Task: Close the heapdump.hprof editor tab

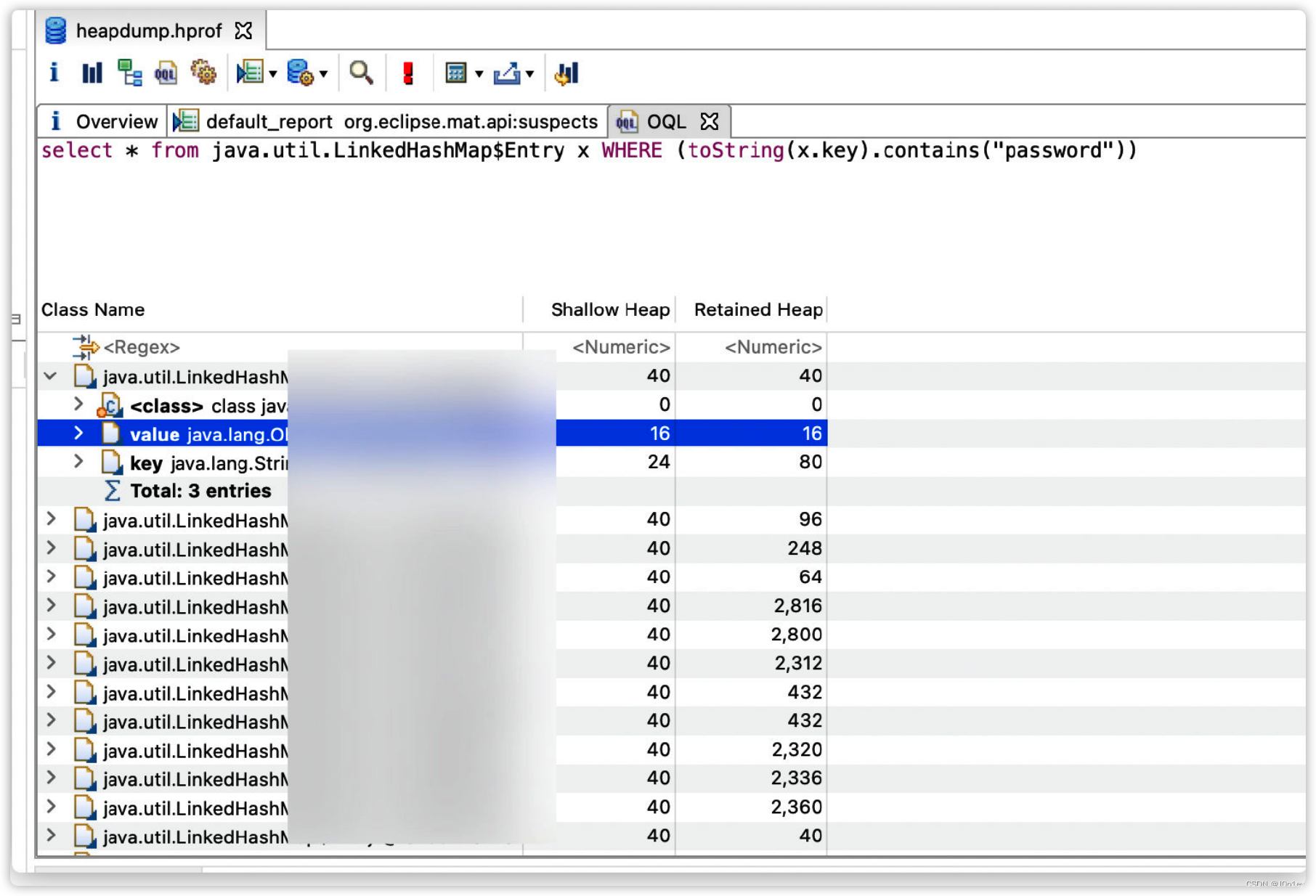Action: pyautogui.click(x=244, y=30)
